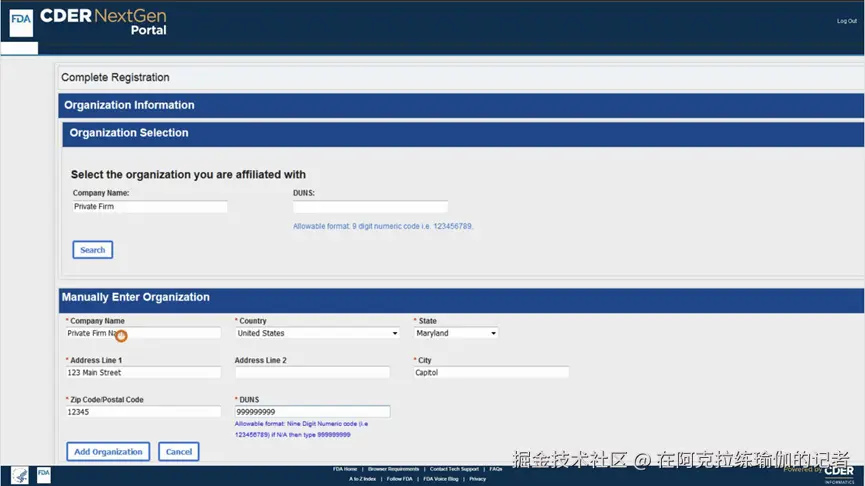This screenshot has width=865, height=486.
Task: Log out of the portal
Action: coord(846,21)
